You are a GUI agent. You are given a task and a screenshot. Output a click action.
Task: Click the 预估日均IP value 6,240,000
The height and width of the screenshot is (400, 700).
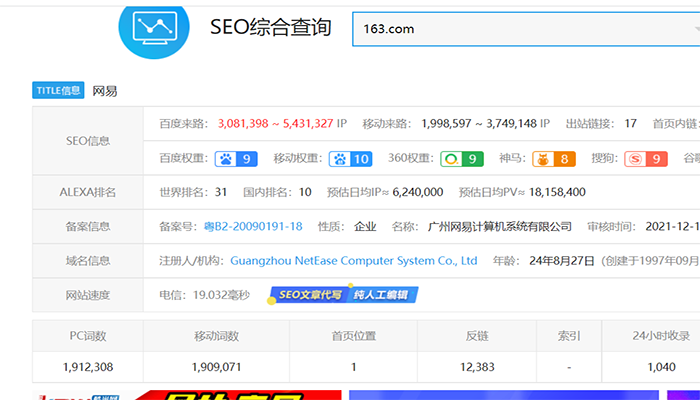point(418,192)
